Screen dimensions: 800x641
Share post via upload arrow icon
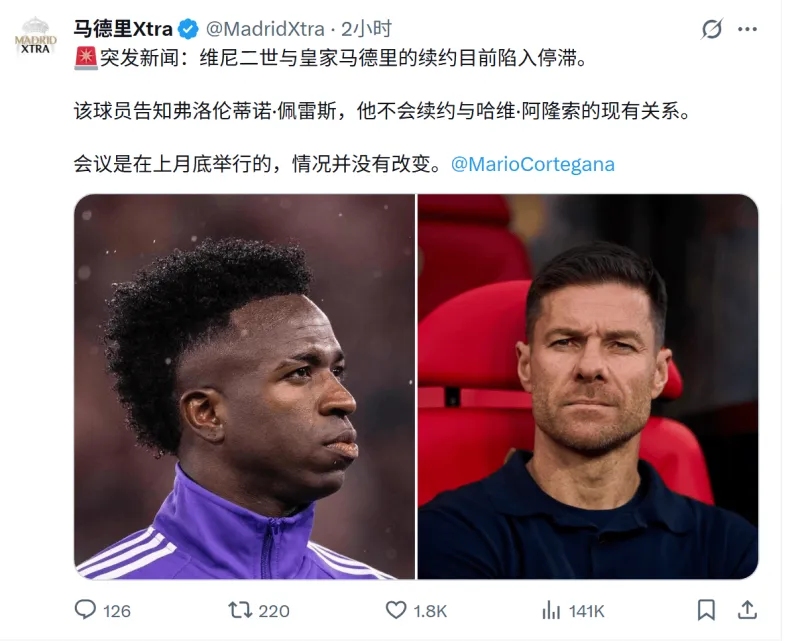[747, 610]
